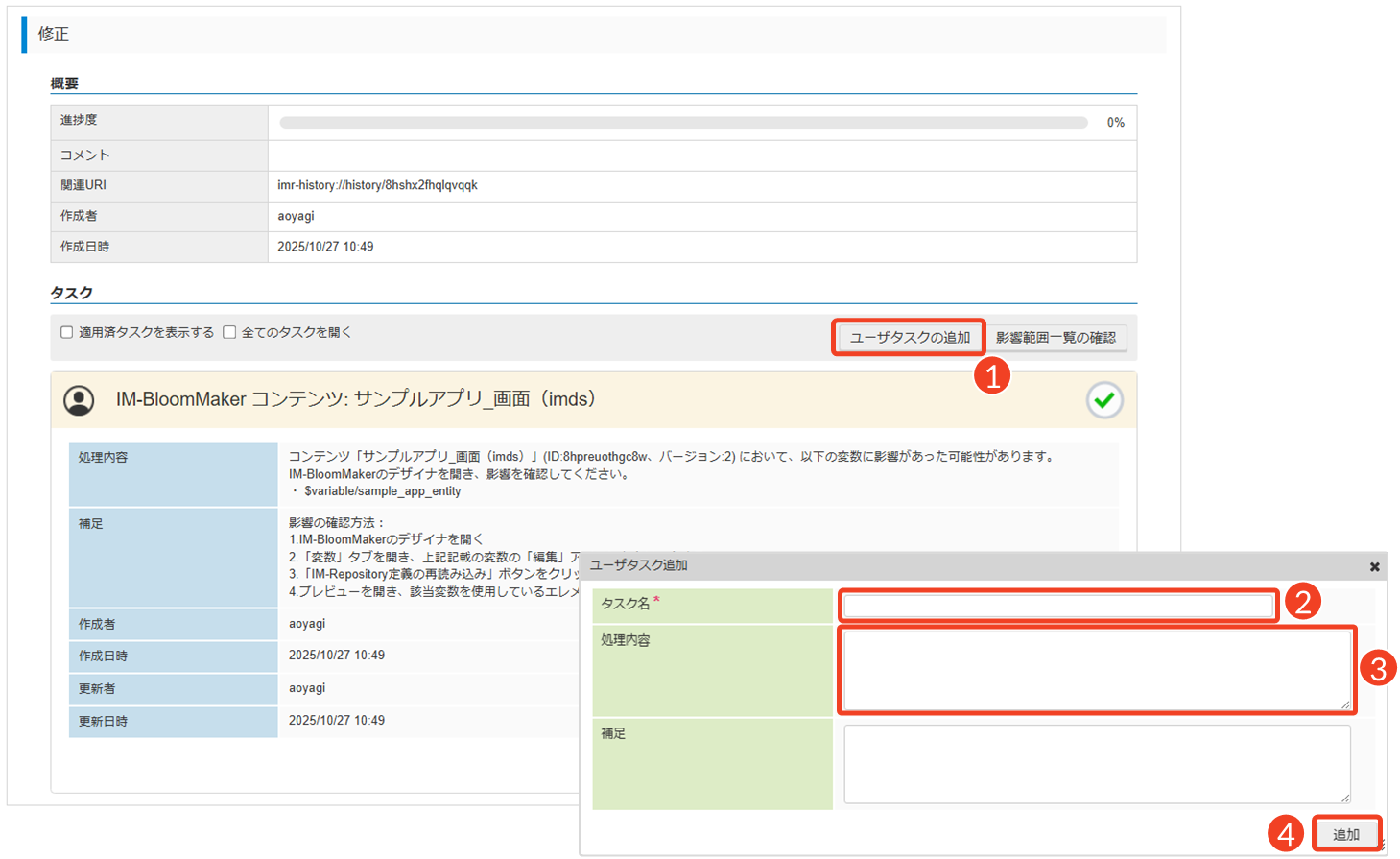Click the ユーザタスク追加 dialog title bar
The width and height of the screenshot is (1400, 859).
point(960,565)
